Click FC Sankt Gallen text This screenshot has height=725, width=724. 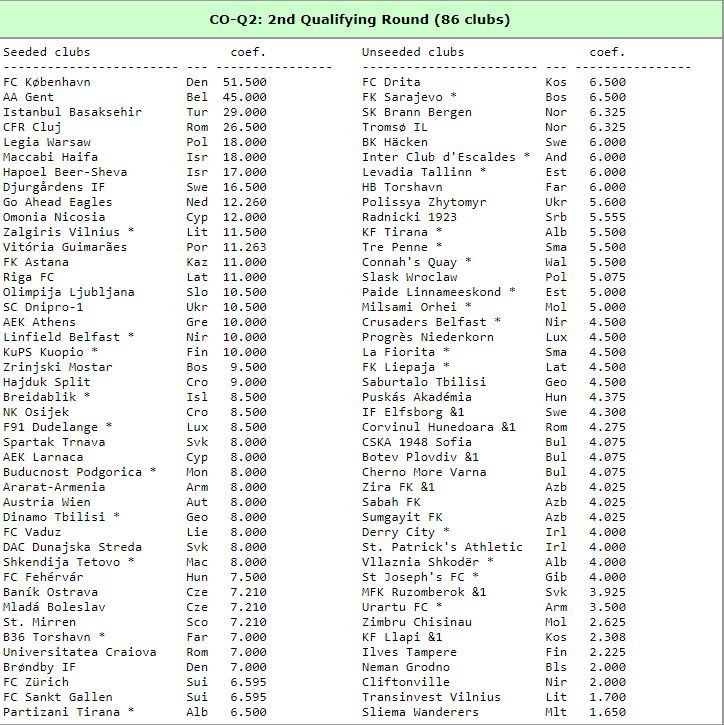[57, 697]
